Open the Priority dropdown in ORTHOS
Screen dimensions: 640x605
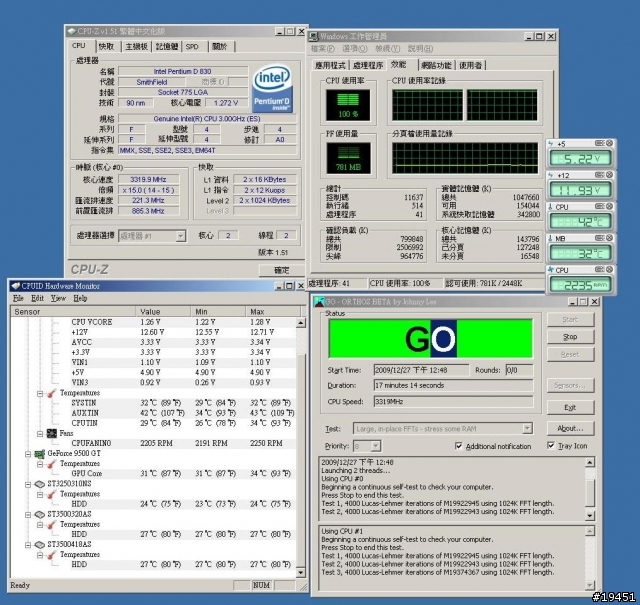click(376, 446)
